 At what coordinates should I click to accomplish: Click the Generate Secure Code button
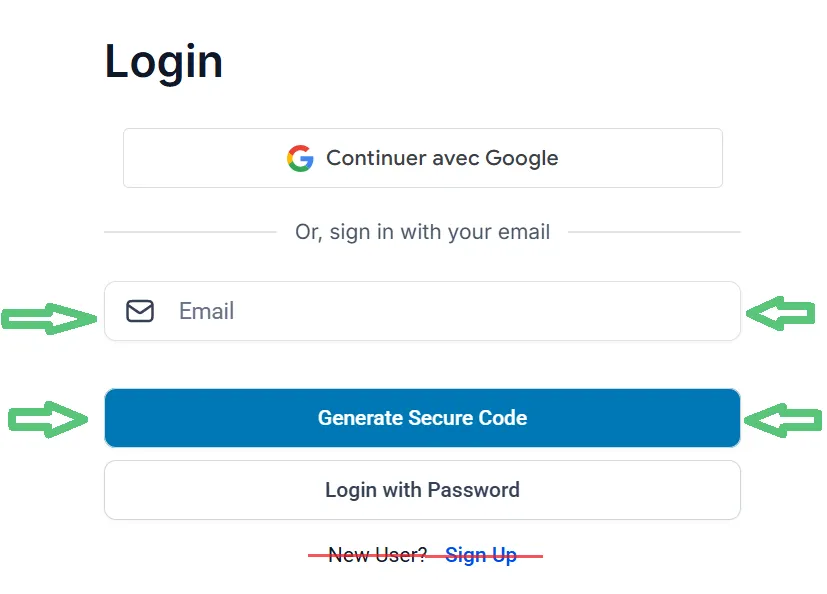pyautogui.click(x=422, y=418)
